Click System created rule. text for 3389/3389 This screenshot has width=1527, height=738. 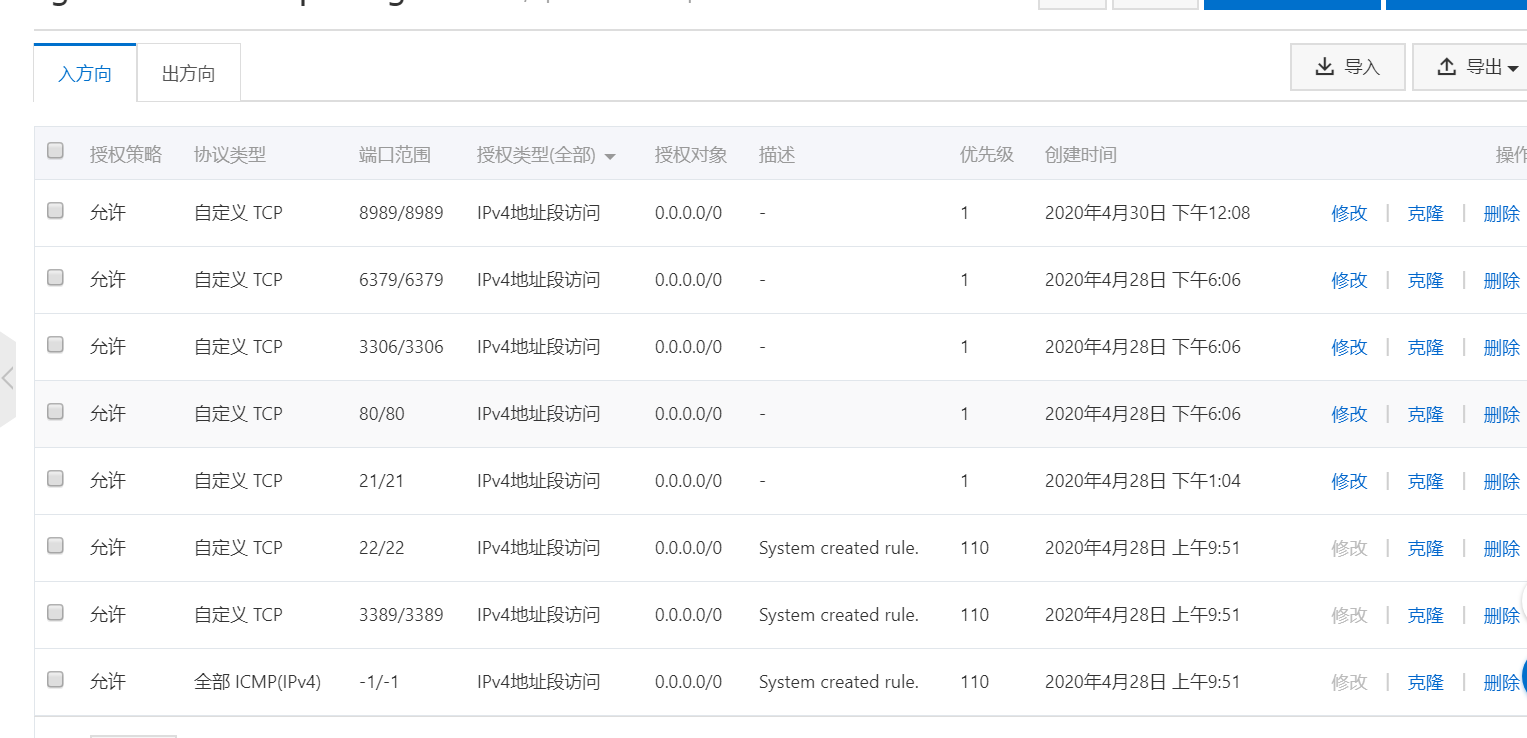pos(838,615)
